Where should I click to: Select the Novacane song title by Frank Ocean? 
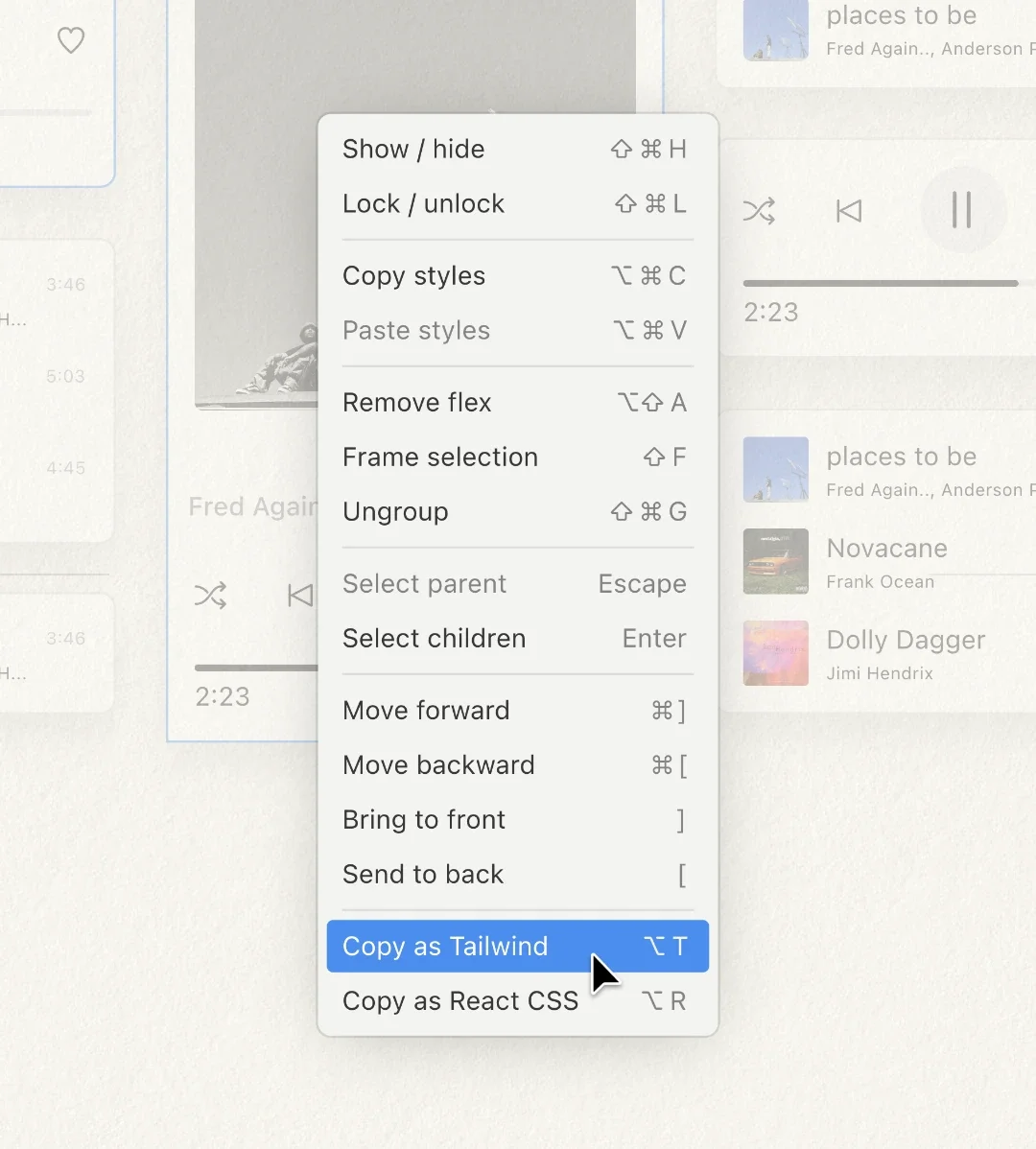[x=886, y=548]
